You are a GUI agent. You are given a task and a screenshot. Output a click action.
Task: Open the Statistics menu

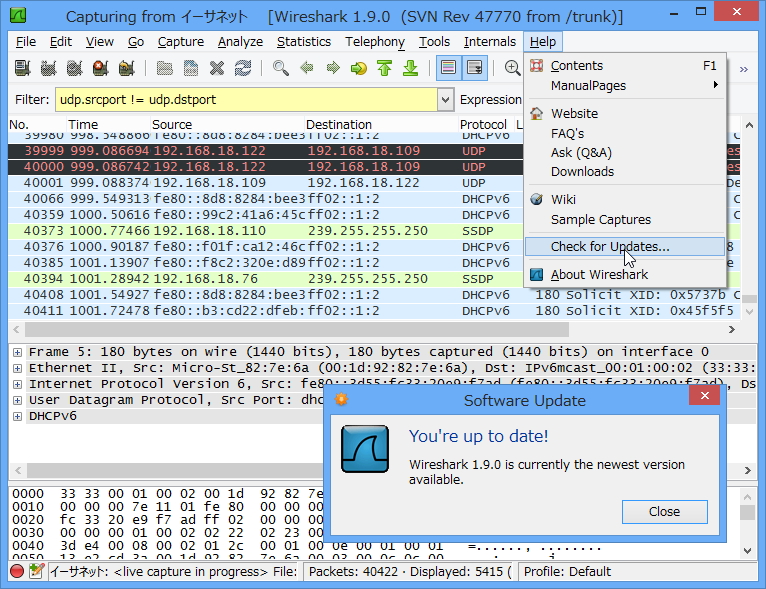(304, 42)
